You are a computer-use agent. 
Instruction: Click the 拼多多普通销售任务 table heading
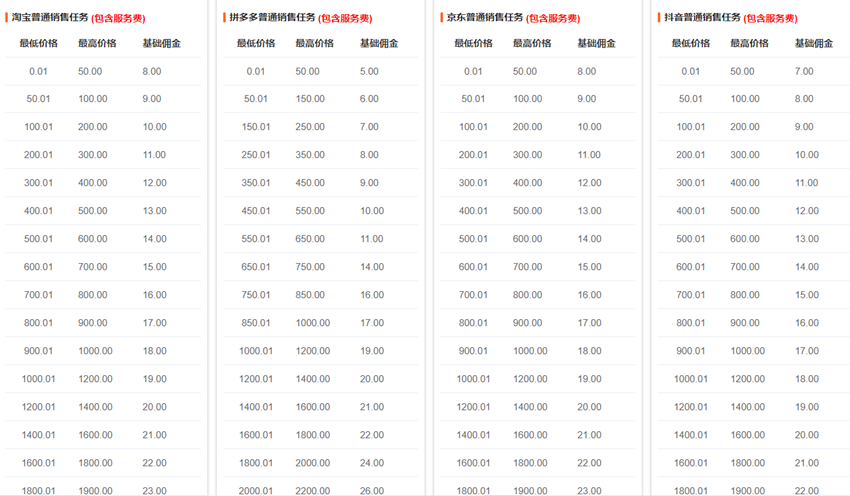click(272, 17)
